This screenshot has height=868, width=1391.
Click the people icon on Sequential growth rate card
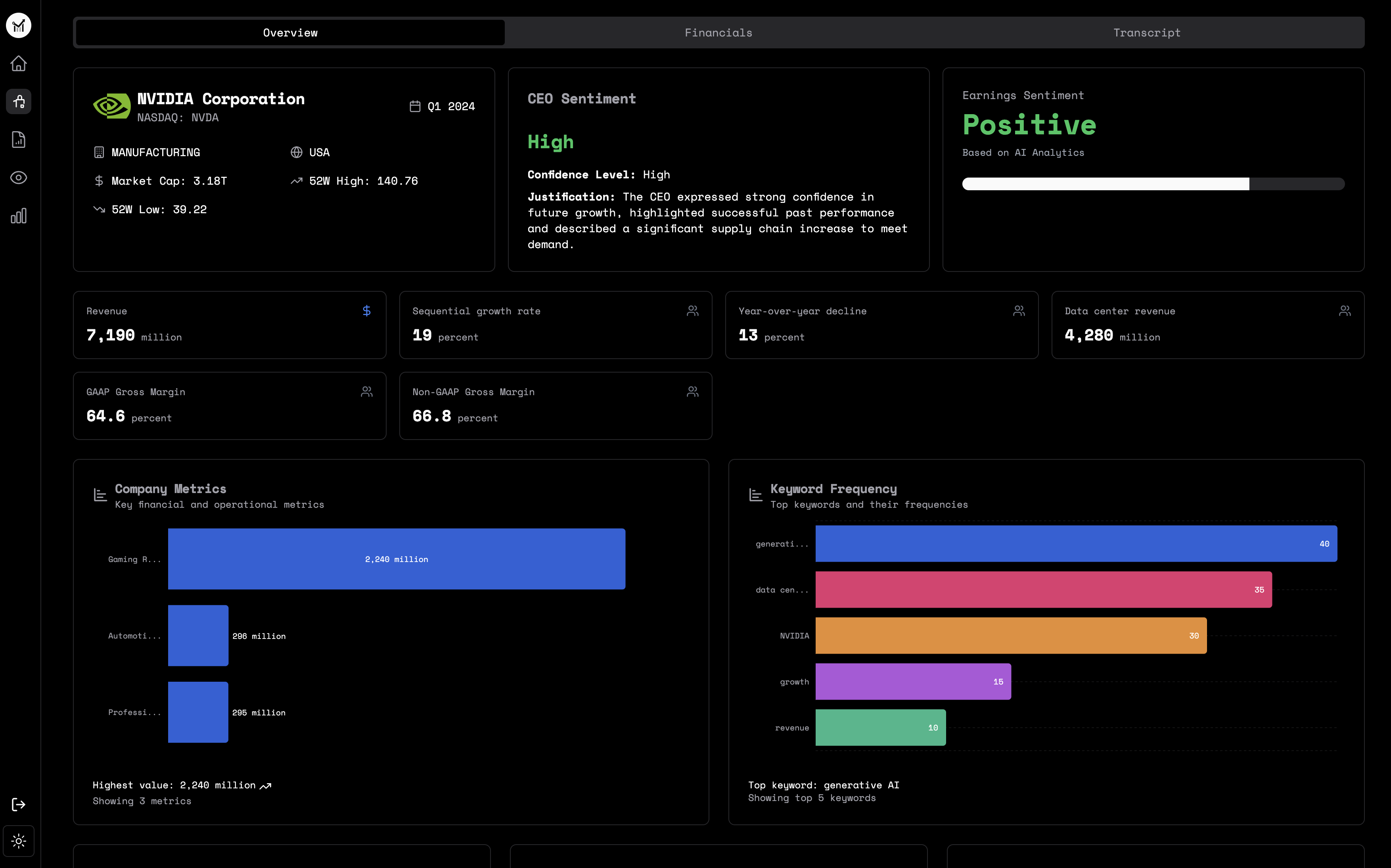tap(693, 311)
